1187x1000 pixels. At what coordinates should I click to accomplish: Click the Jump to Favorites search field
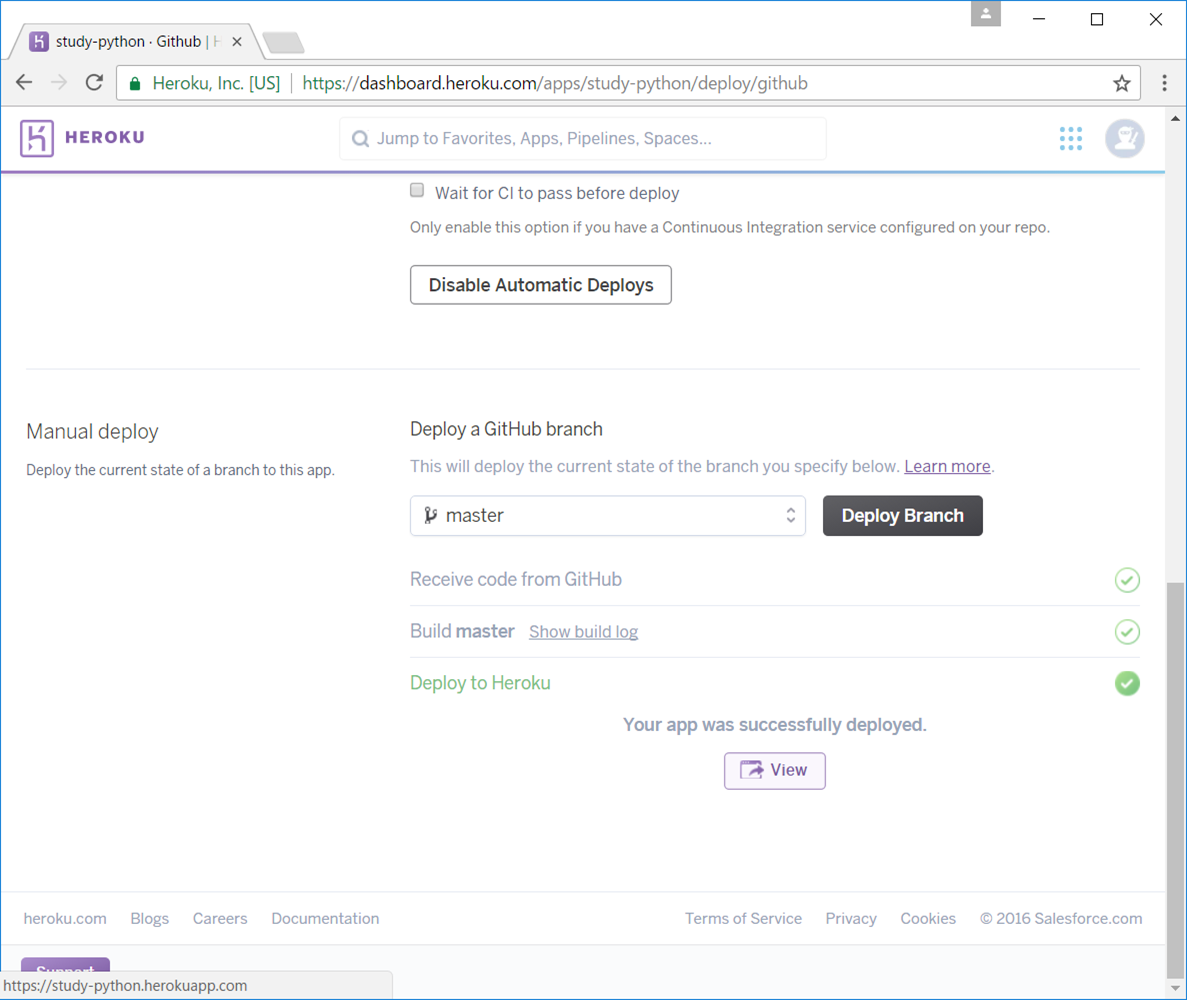click(x=583, y=139)
